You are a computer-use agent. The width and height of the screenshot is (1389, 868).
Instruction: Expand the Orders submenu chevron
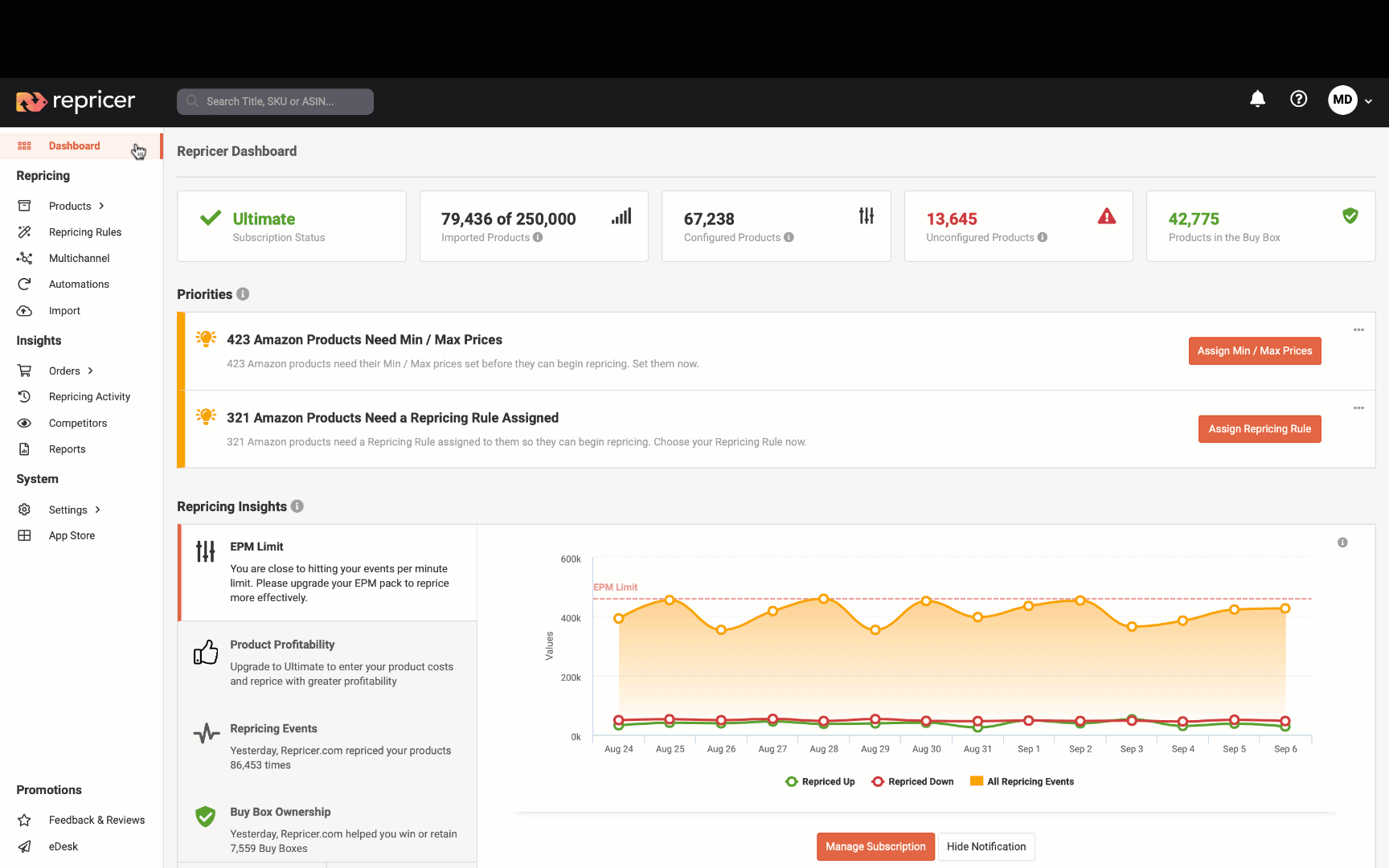click(90, 371)
